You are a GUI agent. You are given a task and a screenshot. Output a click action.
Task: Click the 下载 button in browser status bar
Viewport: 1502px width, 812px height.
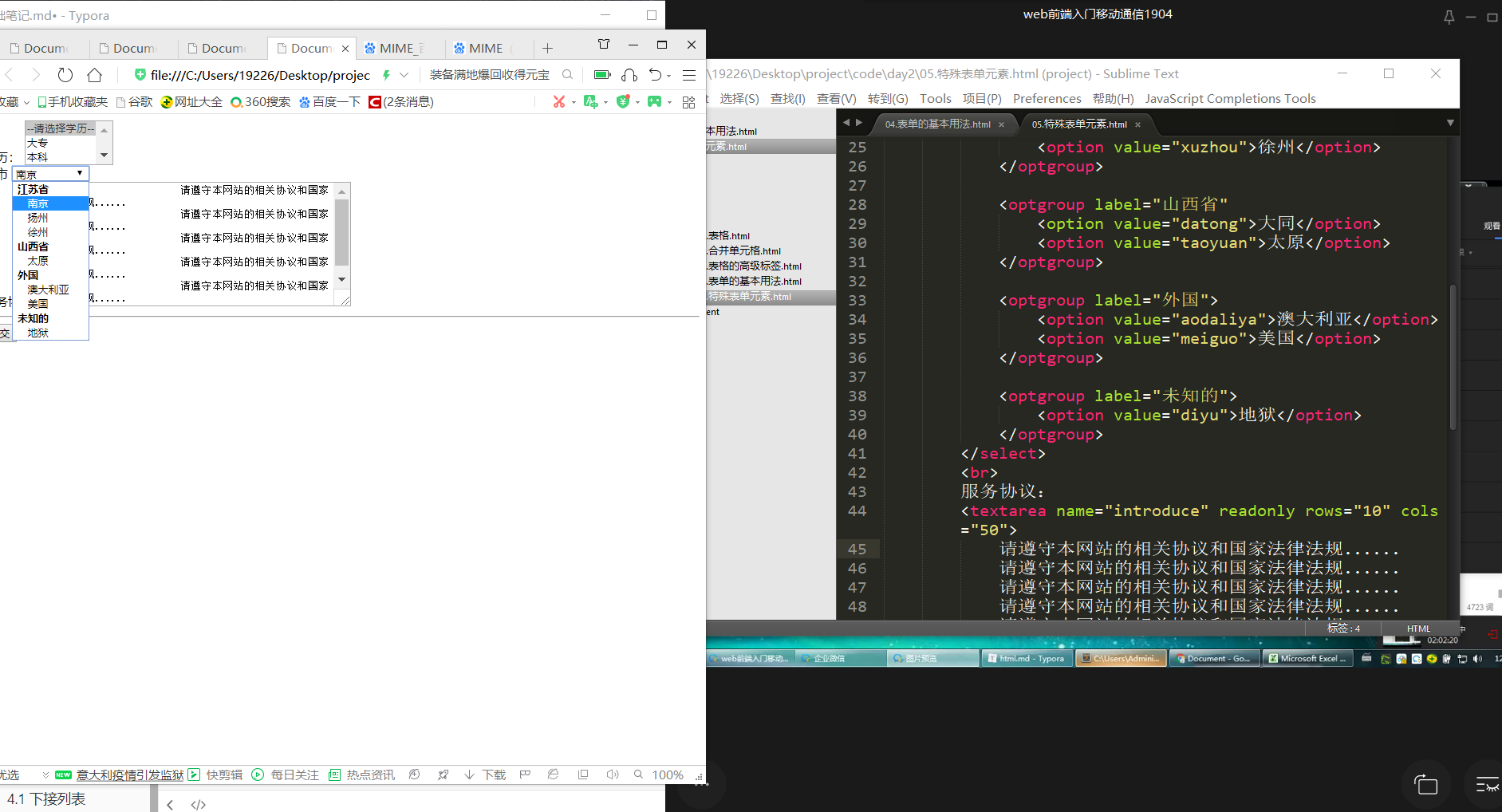[x=485, y=775]
